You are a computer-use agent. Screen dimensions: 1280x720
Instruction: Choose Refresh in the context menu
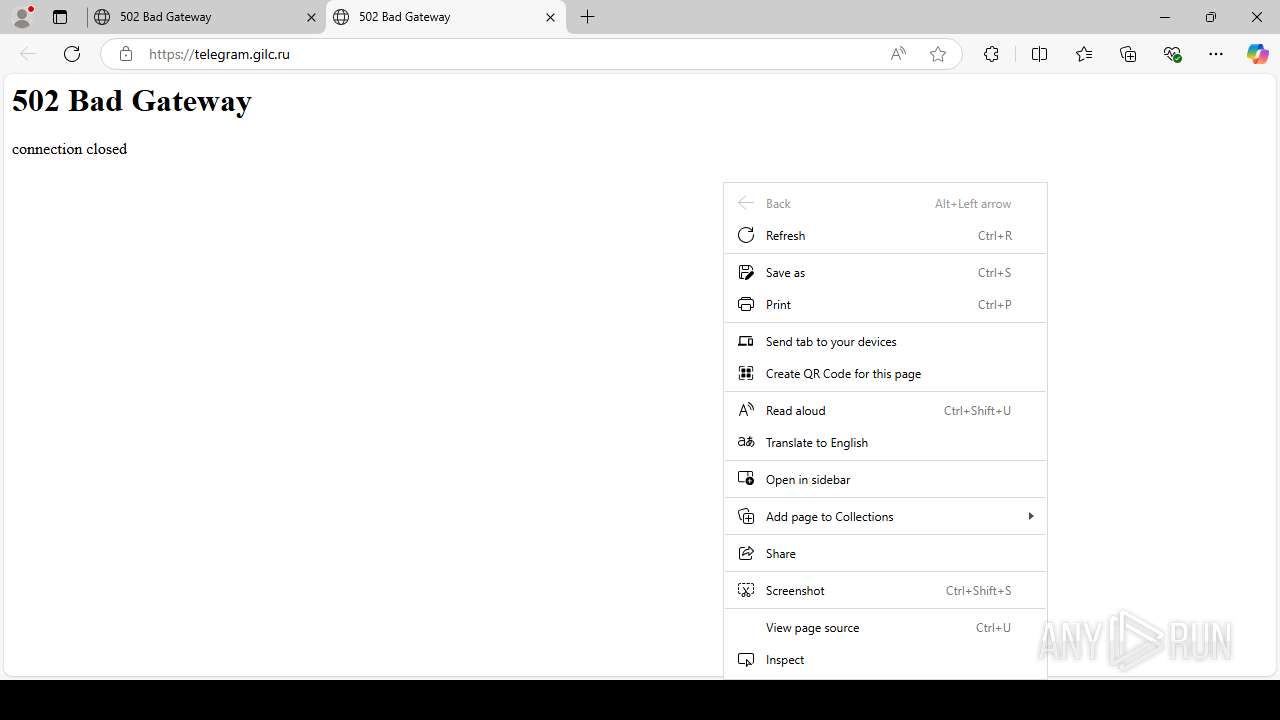click(x=885, y=236)
